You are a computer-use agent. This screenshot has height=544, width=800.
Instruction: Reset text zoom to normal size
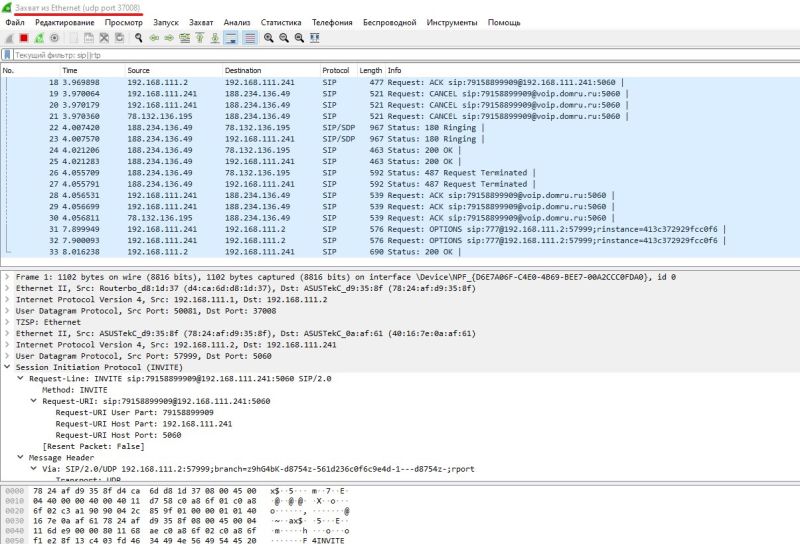pyautogui.click(x=299, y=38)
